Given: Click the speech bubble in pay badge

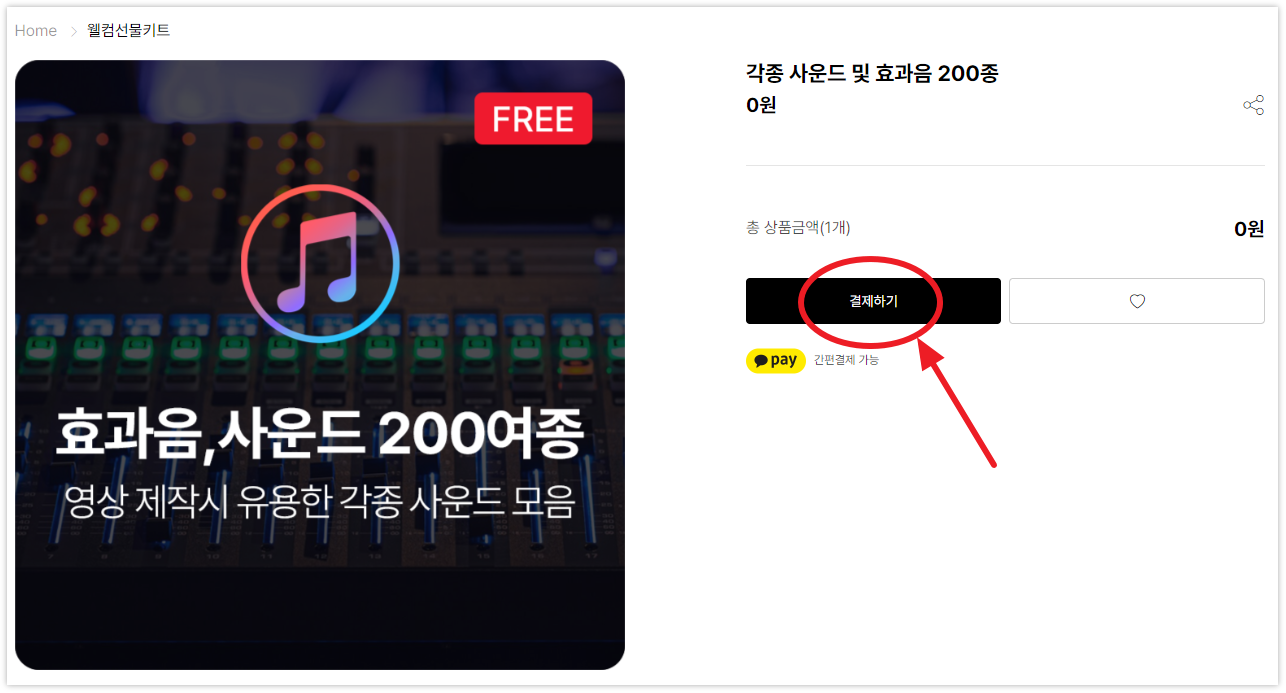Looking at the screenshot, I should pos(761,361).
